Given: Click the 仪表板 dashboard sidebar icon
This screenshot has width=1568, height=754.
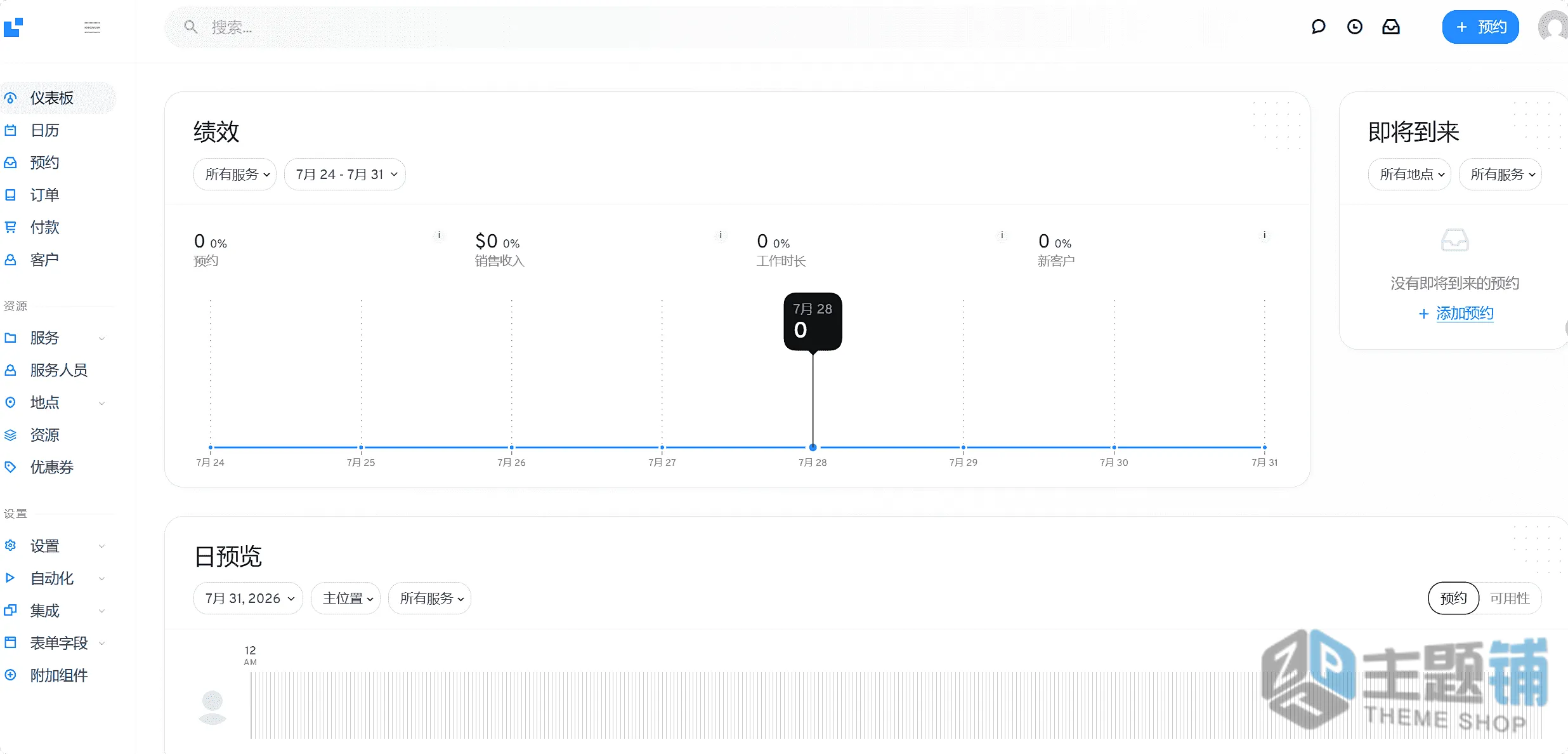Looking at the screenshot, I should (x=10, y=98).
